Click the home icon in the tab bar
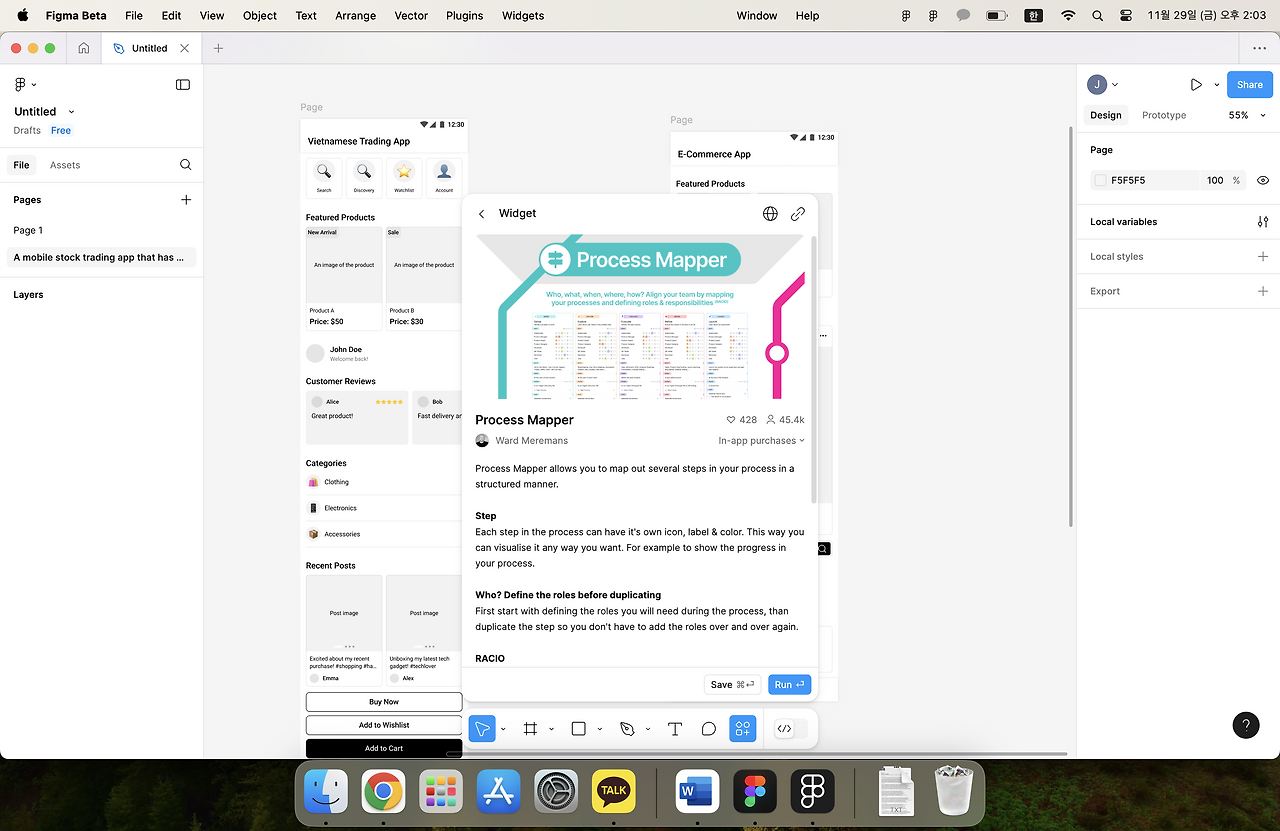1280x831 pixels. (84, 48)
